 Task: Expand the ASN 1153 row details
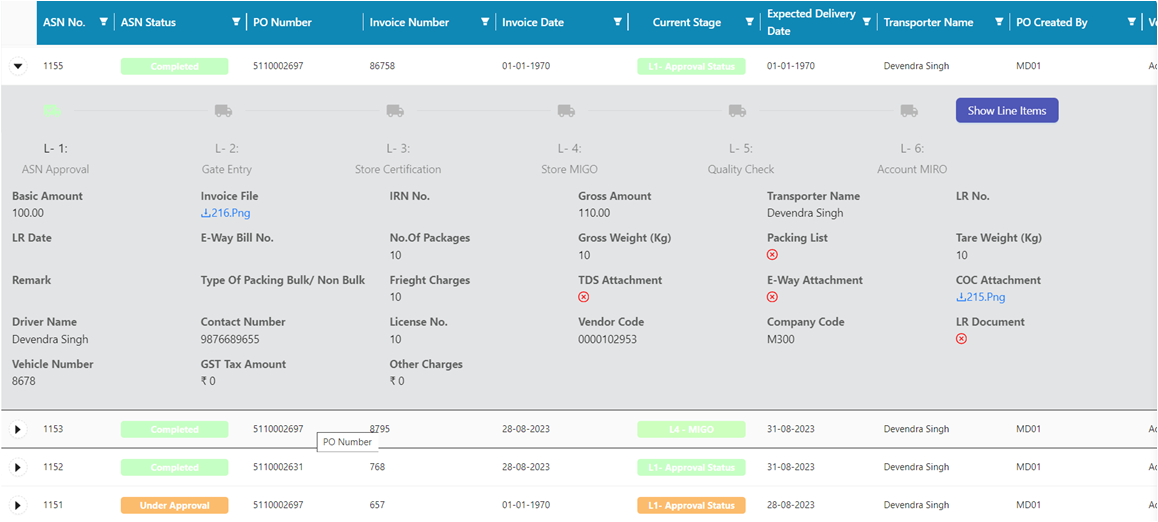(19, 429)
